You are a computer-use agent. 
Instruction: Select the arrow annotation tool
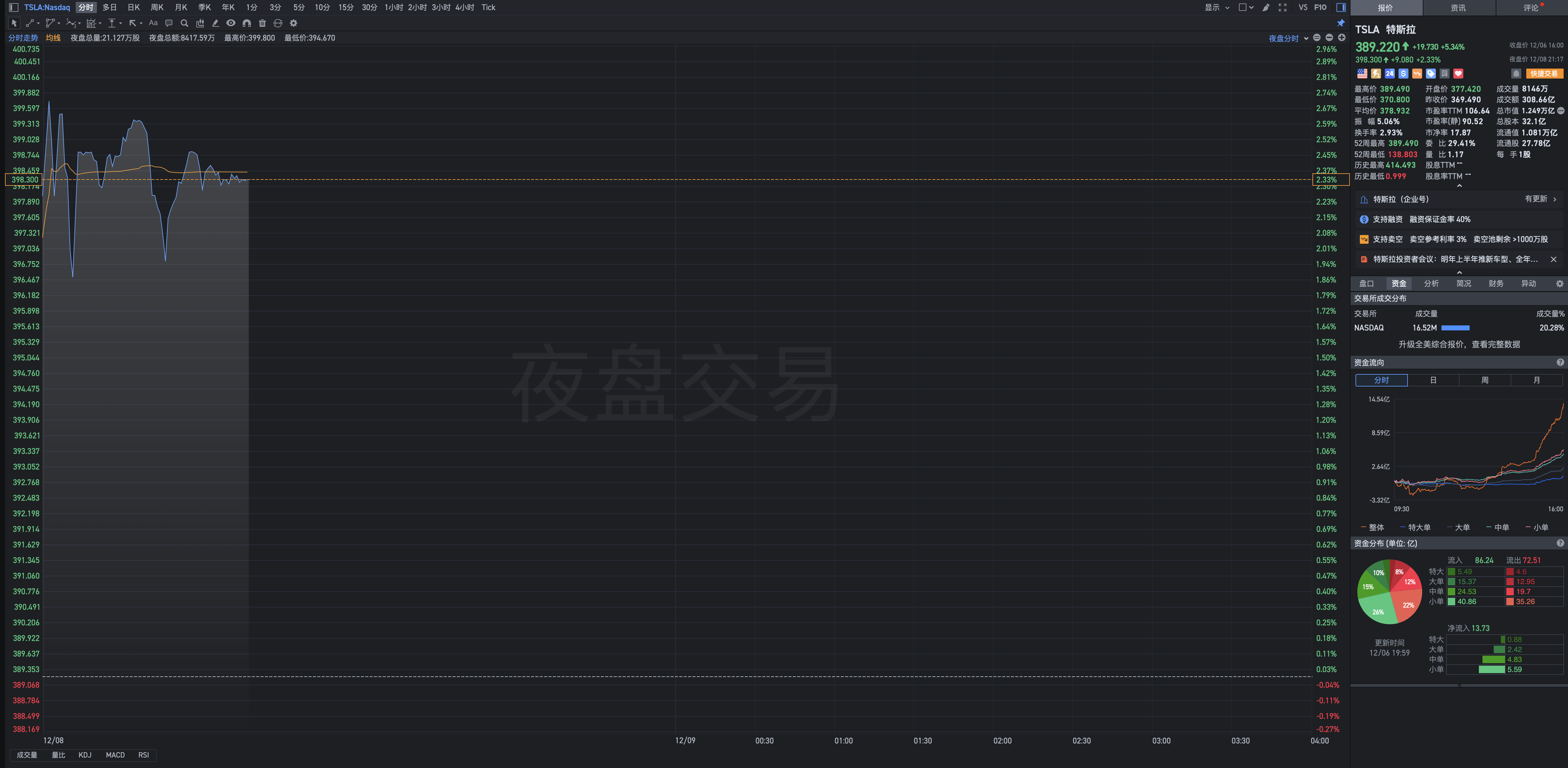[132, 23]
